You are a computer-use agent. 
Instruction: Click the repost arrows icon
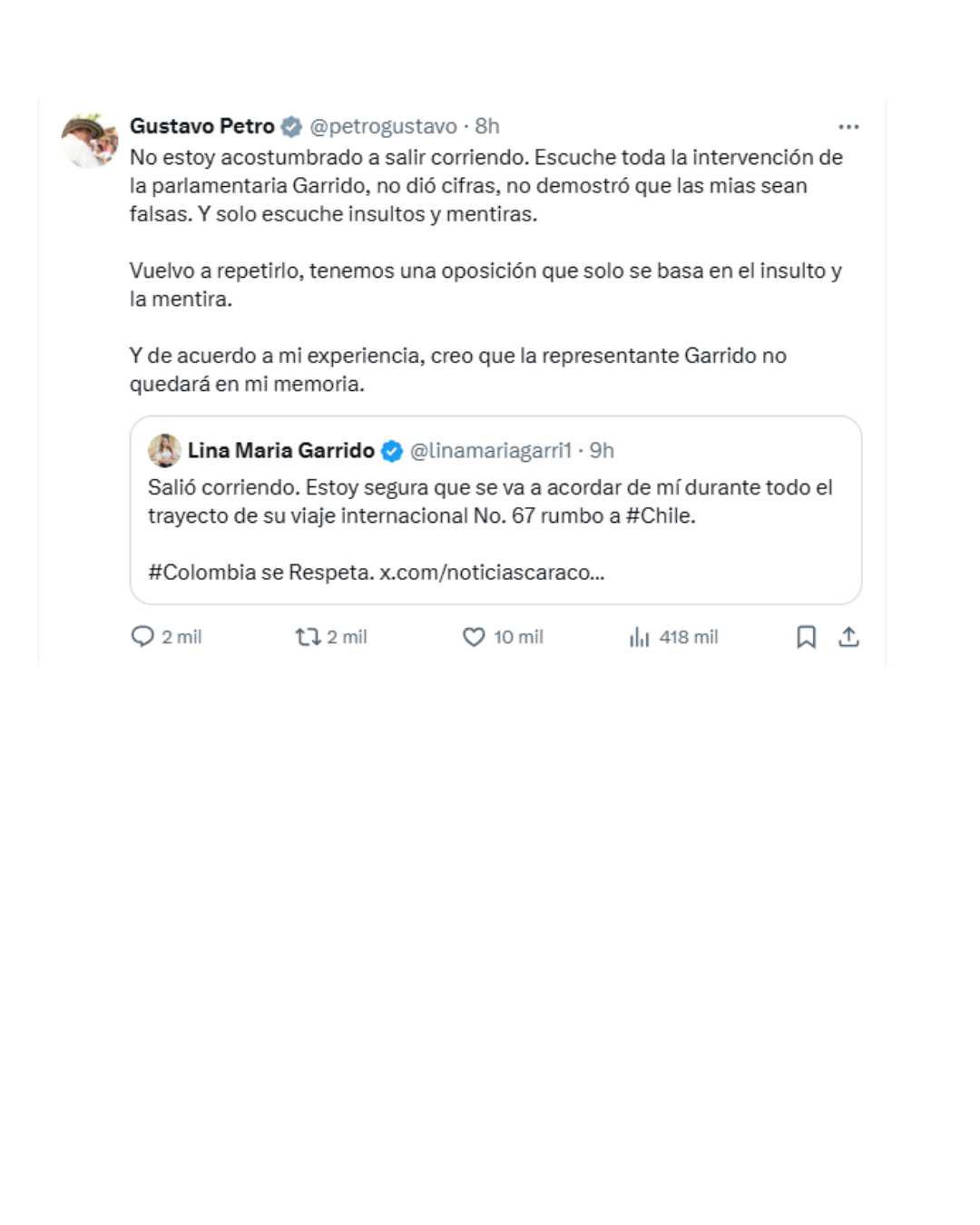[309, 637]
